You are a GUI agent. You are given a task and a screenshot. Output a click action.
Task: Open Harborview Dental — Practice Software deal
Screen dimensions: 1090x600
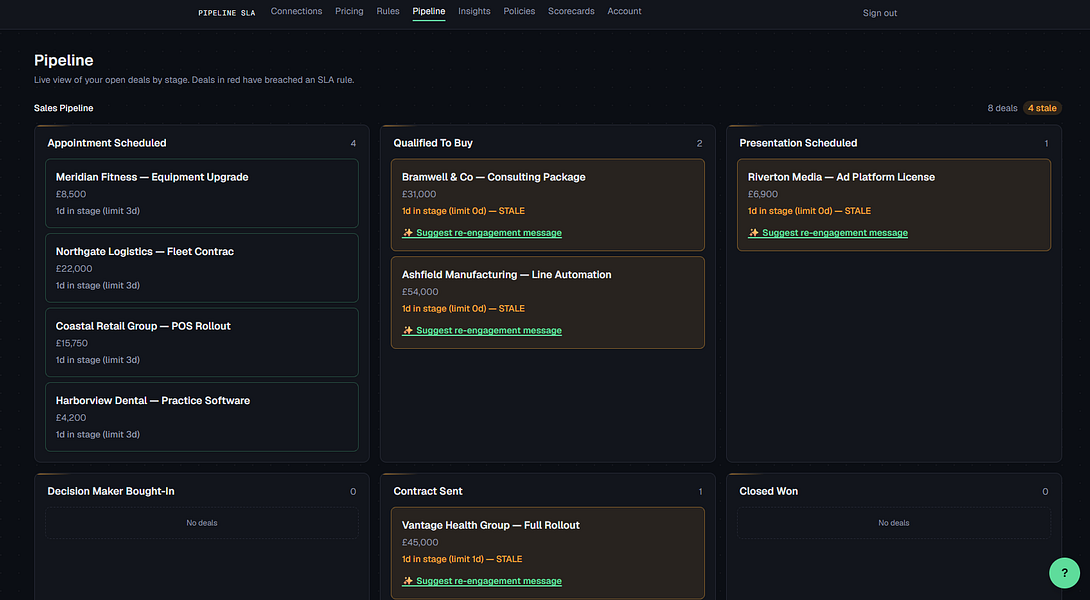pyautogui.click(x=202, y=416)
